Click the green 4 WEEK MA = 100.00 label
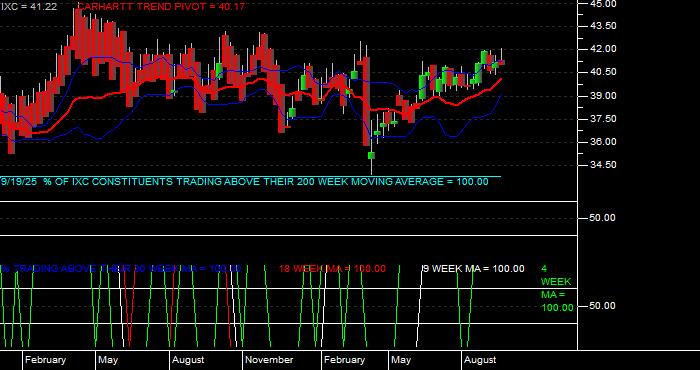This screenshot has height=370, width=700. (x=557, y=288)
